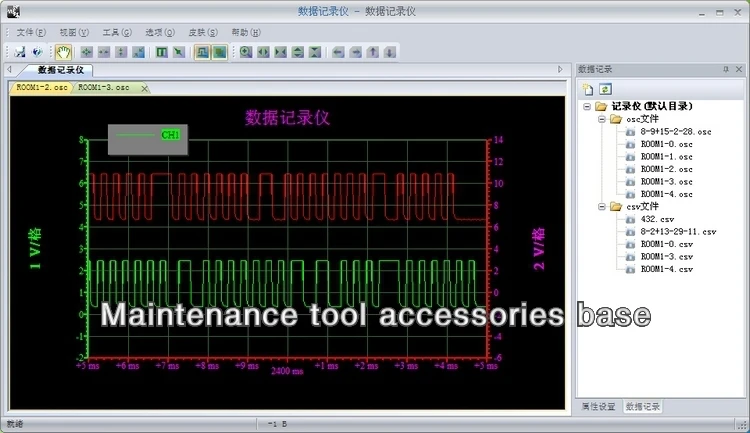Click the four-way move arrows tool

click(87, 52)
